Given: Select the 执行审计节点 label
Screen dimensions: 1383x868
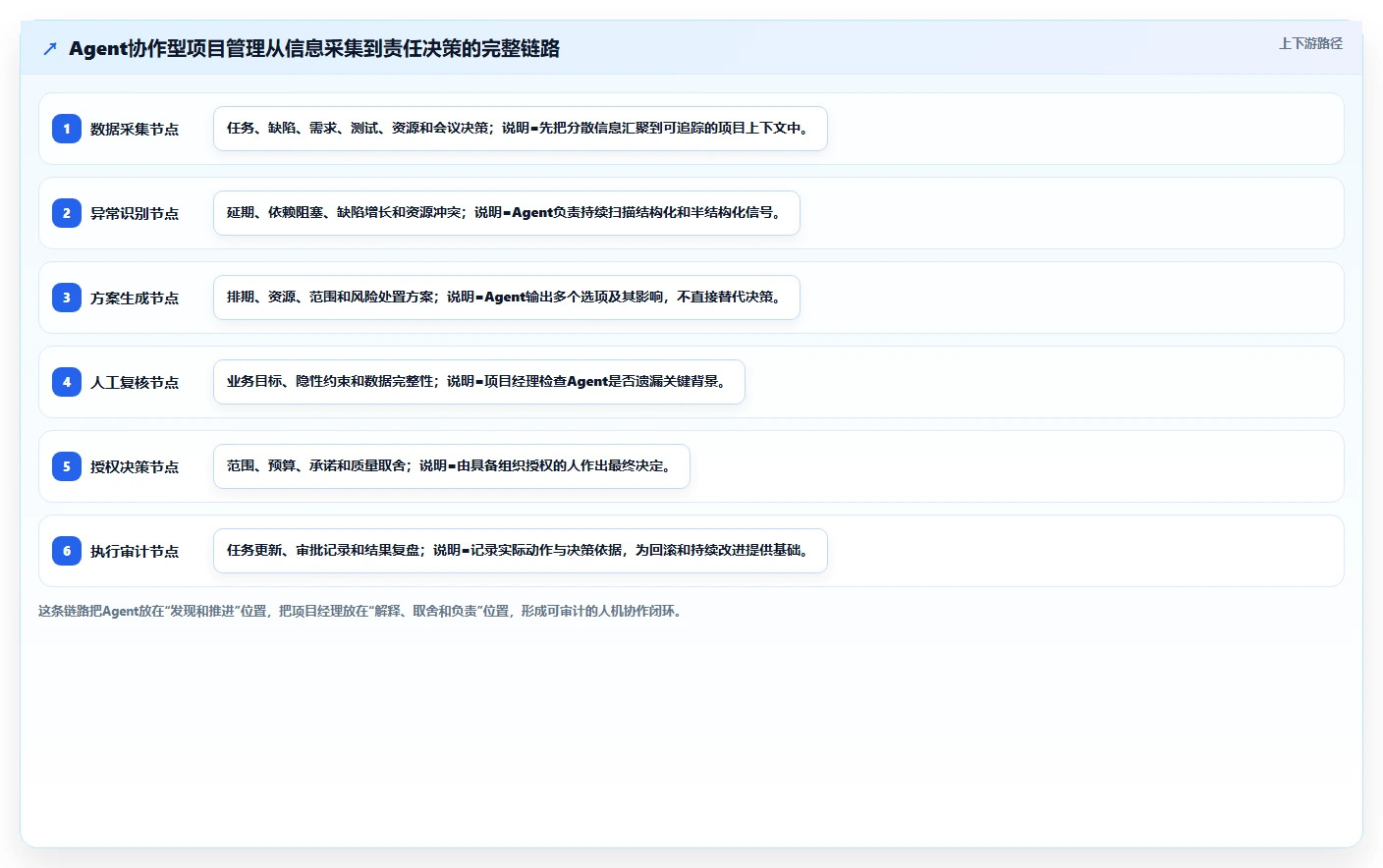Looking at the screenshot, I should point(135,551).
